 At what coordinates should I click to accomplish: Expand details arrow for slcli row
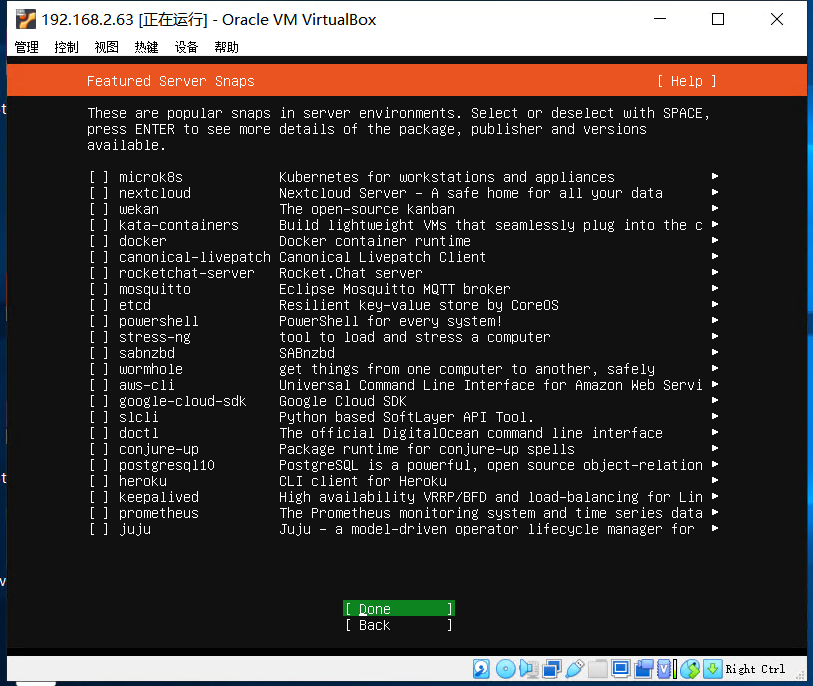tap(715, 416)
